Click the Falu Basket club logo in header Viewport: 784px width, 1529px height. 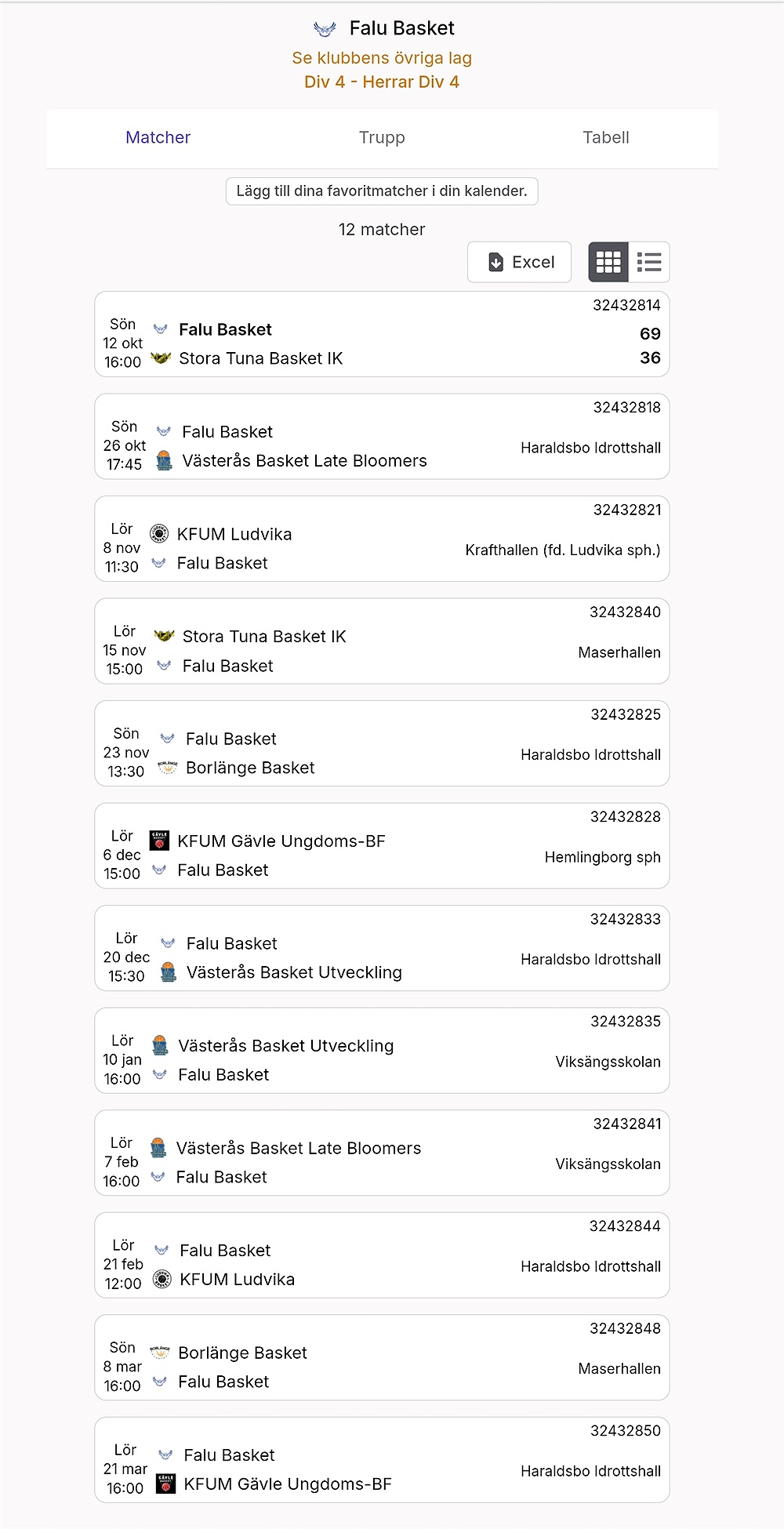coord(325,29)
